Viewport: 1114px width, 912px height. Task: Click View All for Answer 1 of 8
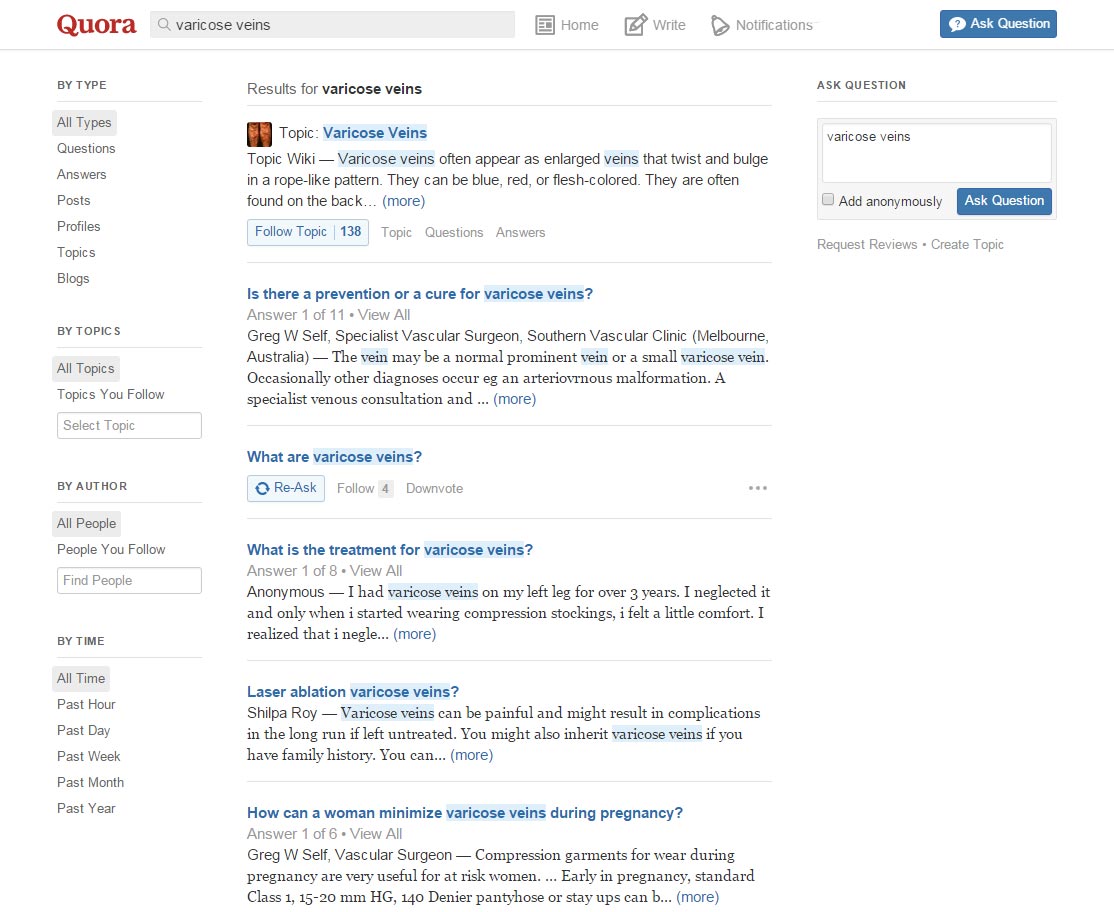tap(376, 570)
